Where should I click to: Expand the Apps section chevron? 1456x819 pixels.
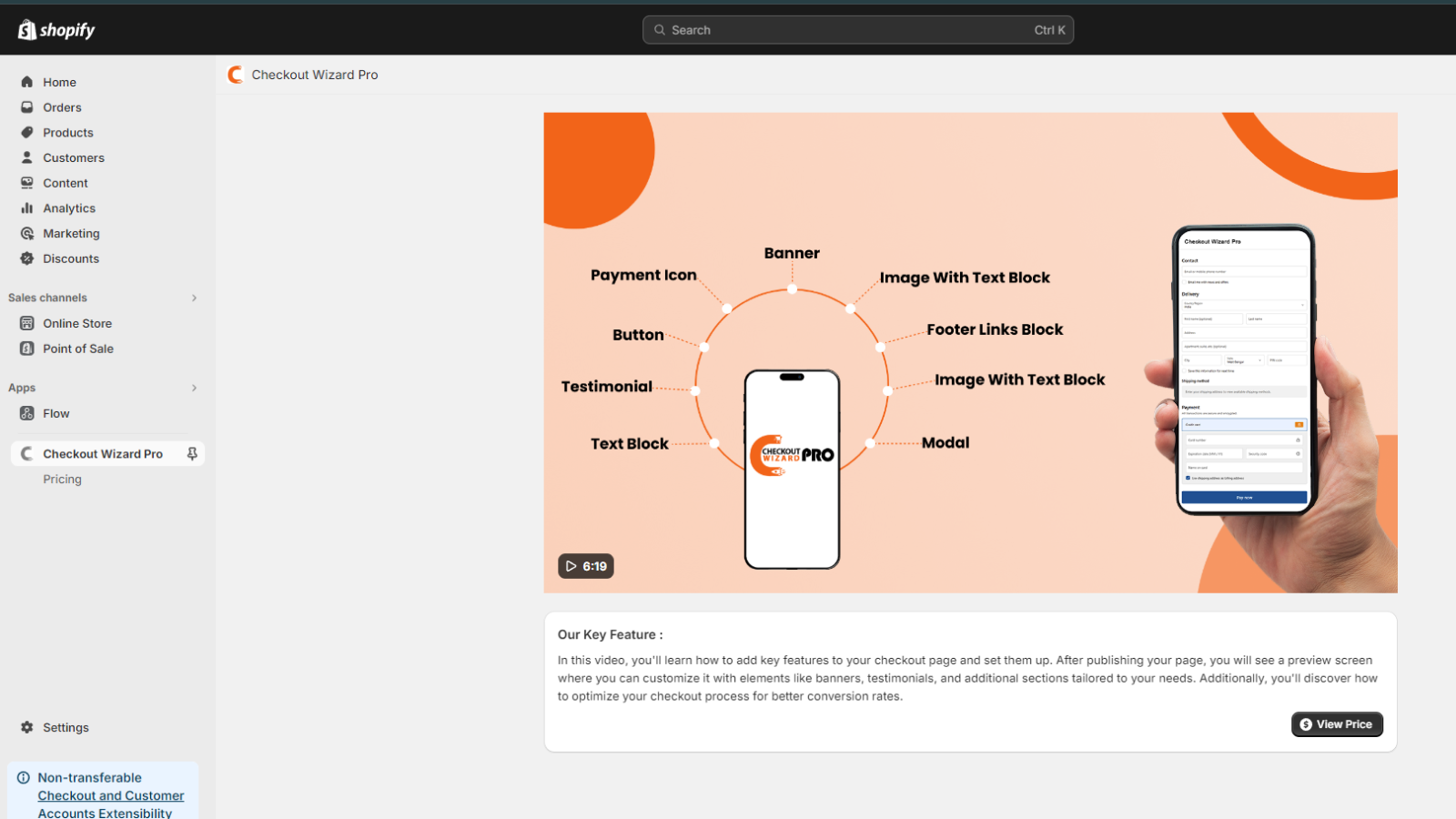click(x=194, y=388)
